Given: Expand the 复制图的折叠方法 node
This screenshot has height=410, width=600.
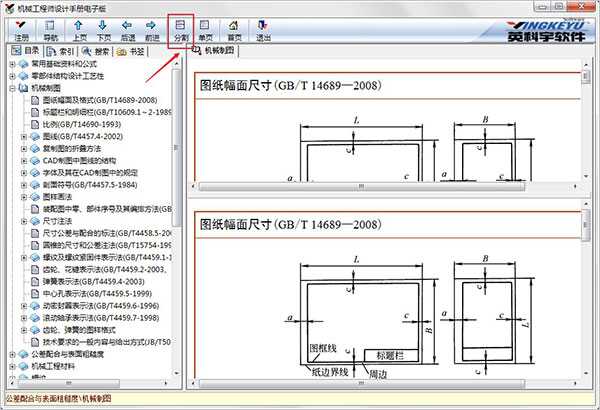Looking at the screenshot, I should click(24, 149).
